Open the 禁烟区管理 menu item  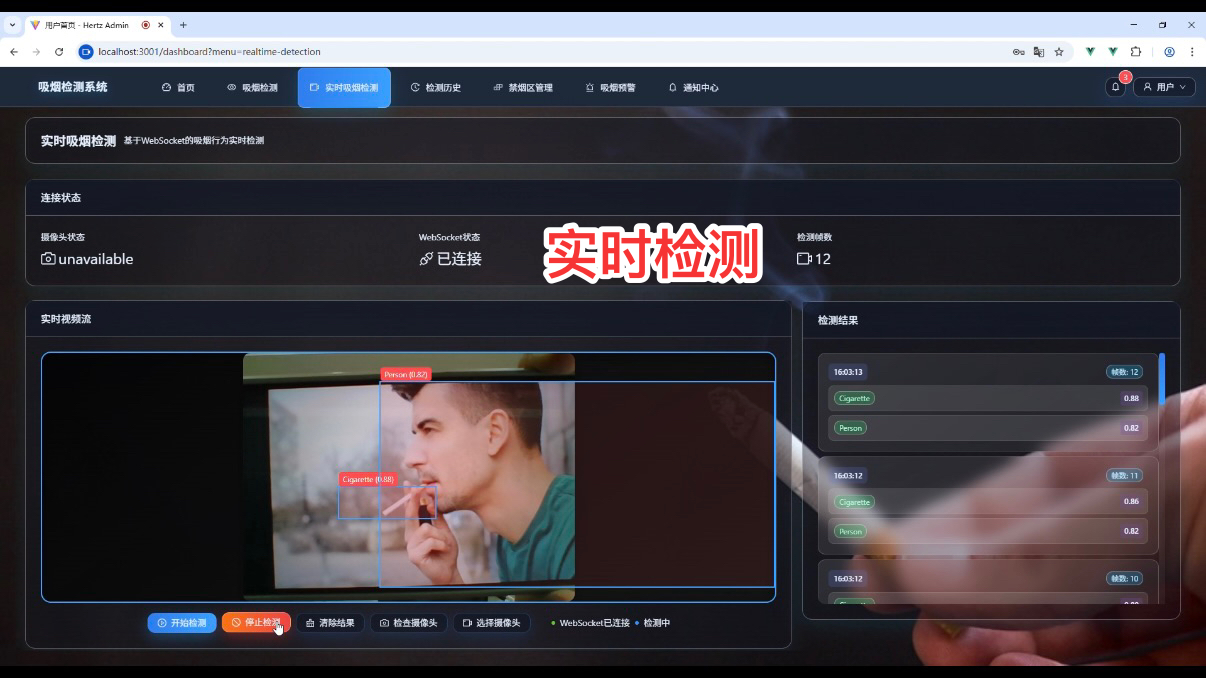(x=523, y=88)
